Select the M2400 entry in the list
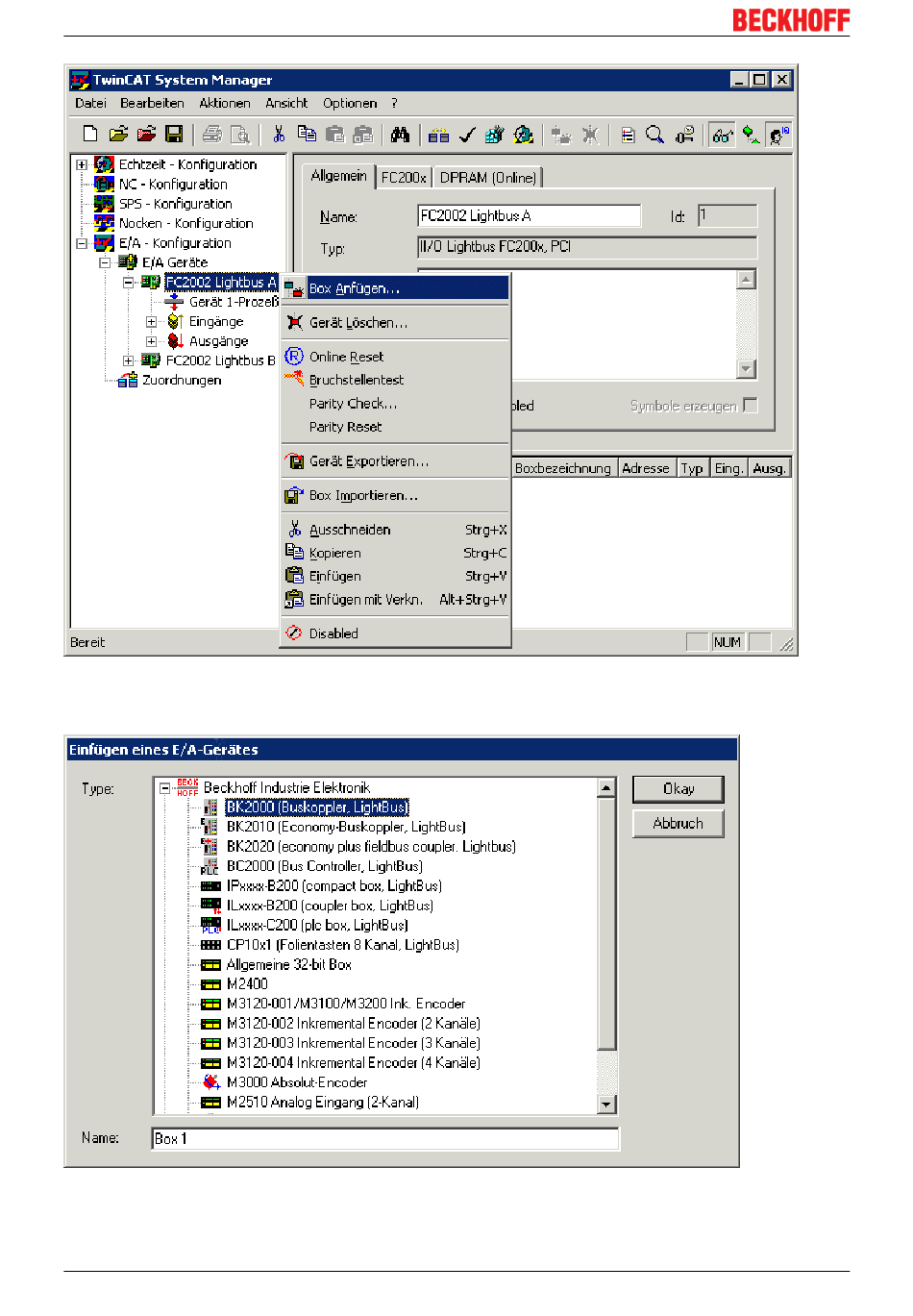This screenshot has height=1316, width=913. coord(247,984)
